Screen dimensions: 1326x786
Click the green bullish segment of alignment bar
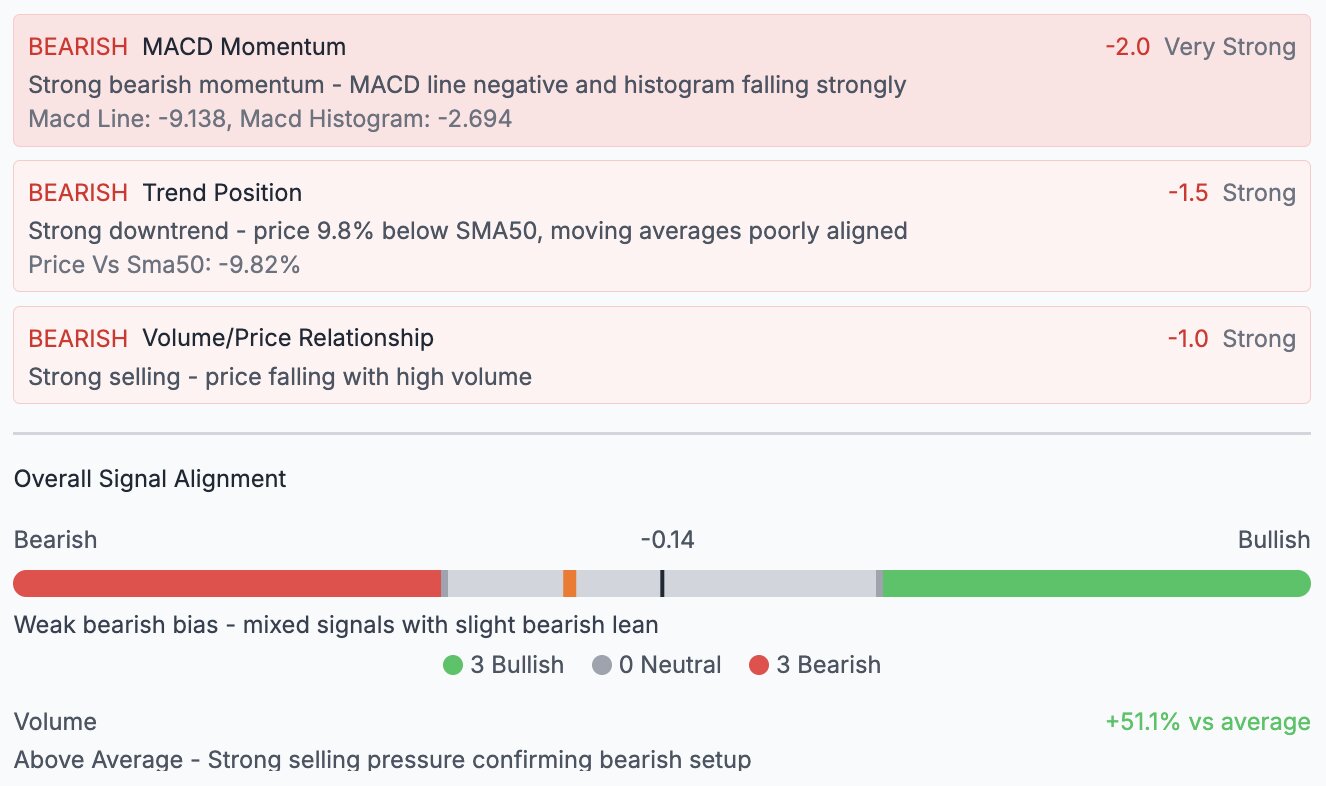[1096, 583]
